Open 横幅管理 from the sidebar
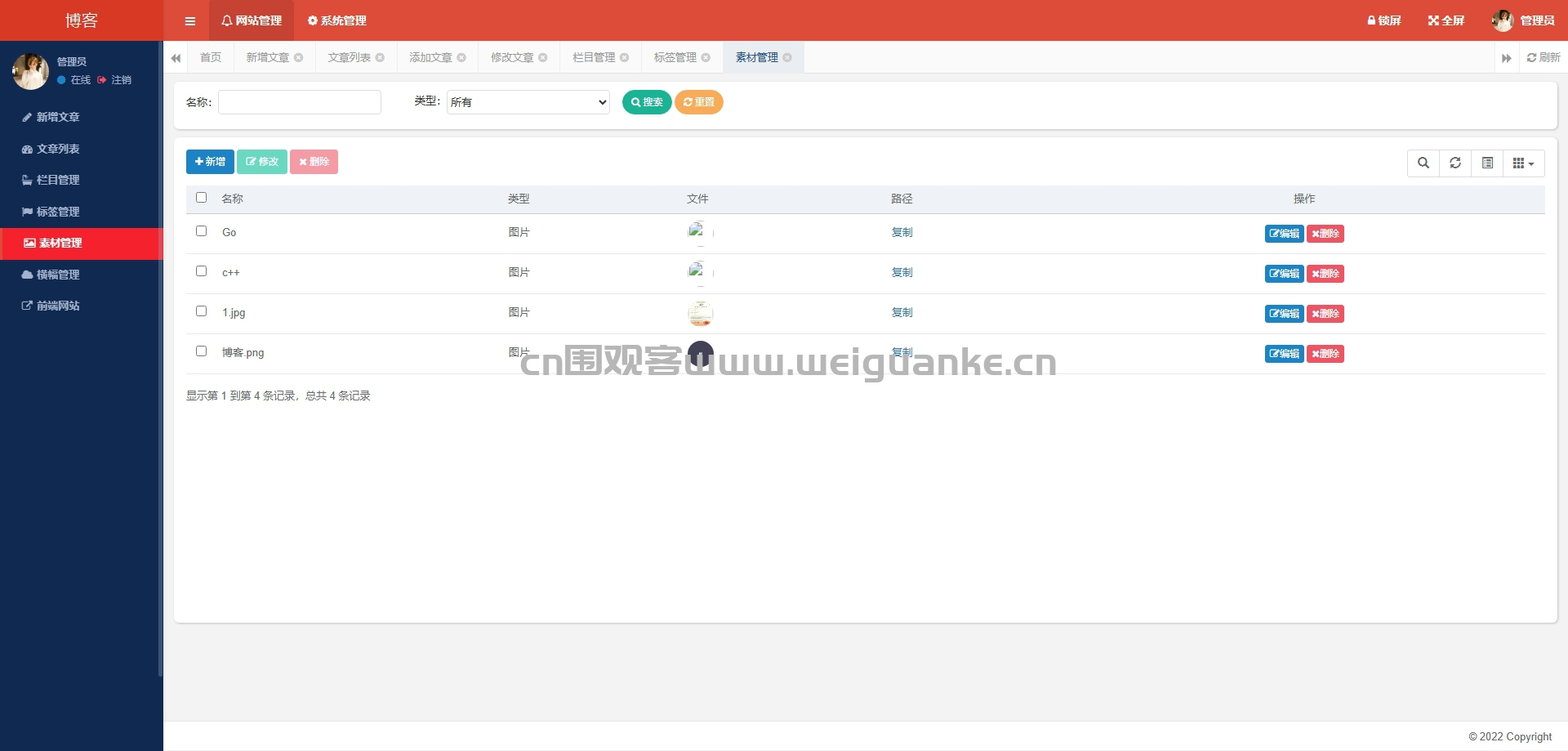 point(59,275)
